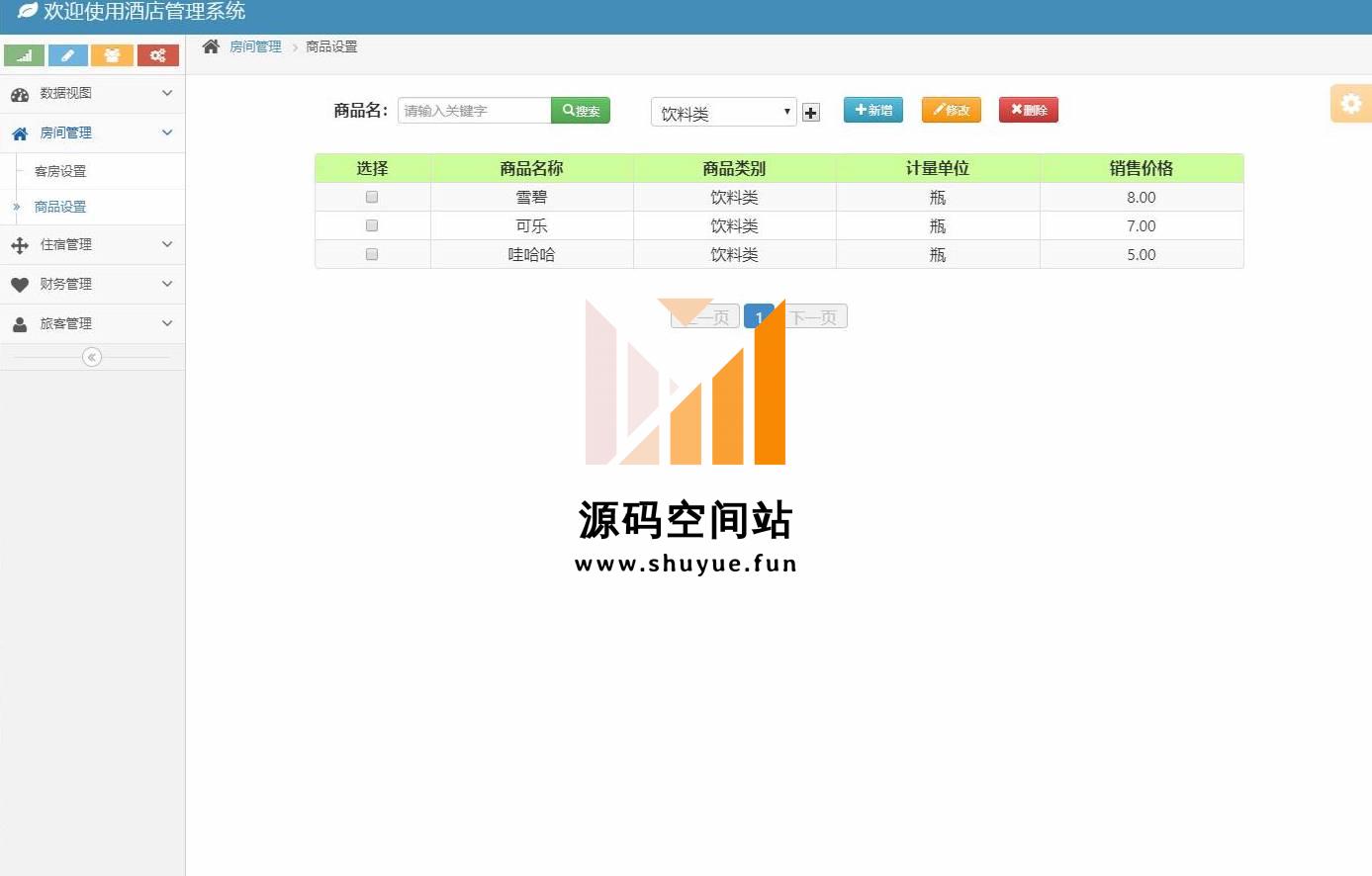
Task: Click the blue 新增 add button
Action: coord(873,110)
